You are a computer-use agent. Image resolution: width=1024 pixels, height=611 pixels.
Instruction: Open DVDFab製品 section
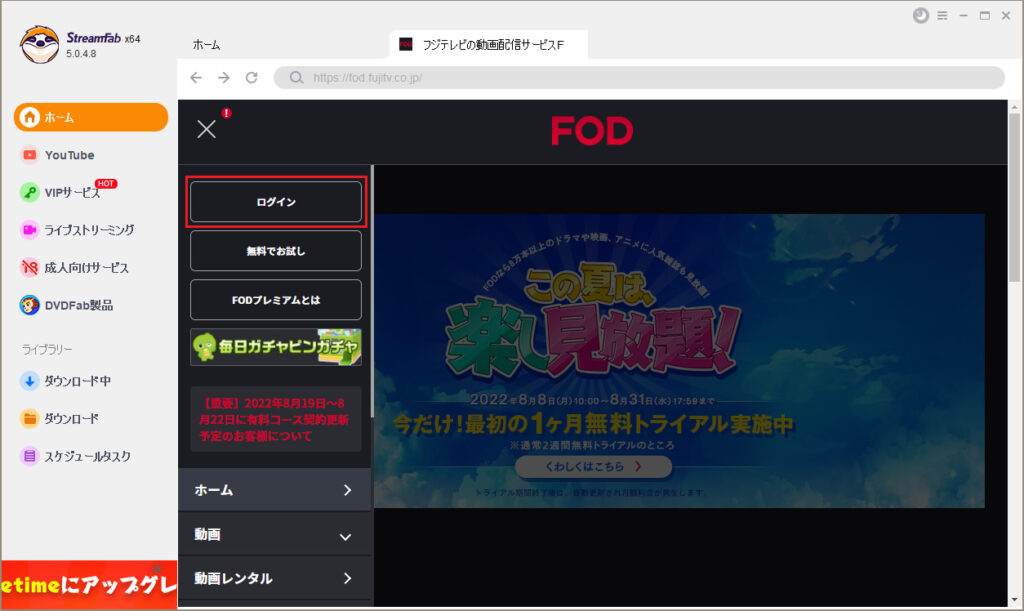(x=78, y=305)
